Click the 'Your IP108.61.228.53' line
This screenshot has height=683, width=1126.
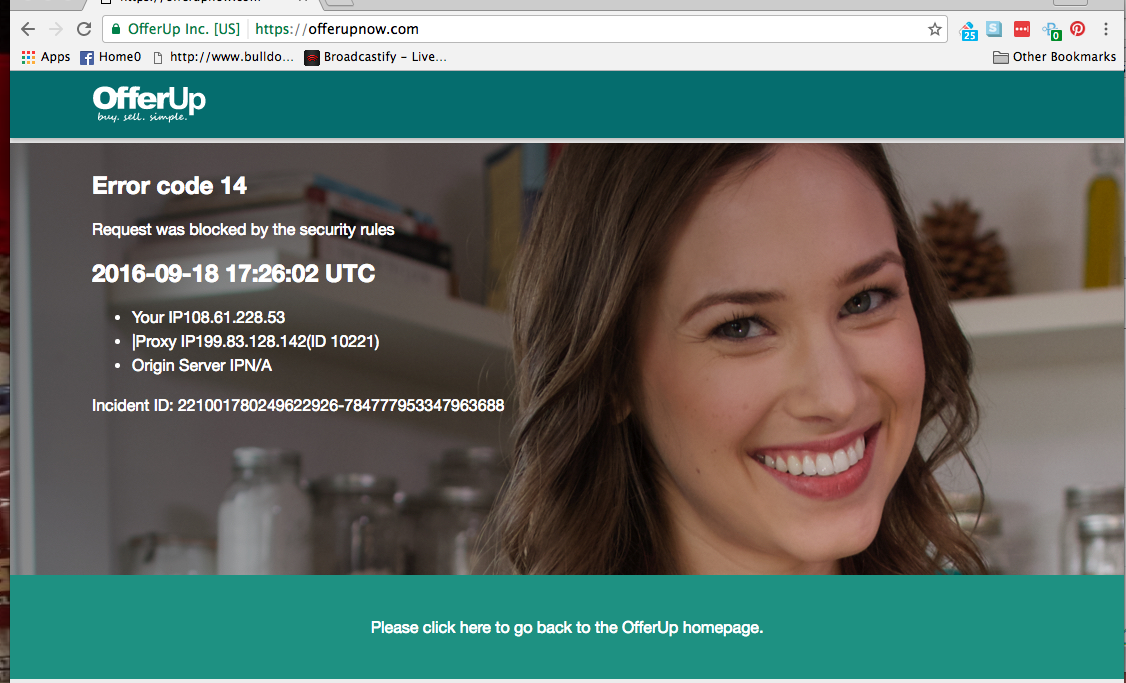[x=208, y=317]
